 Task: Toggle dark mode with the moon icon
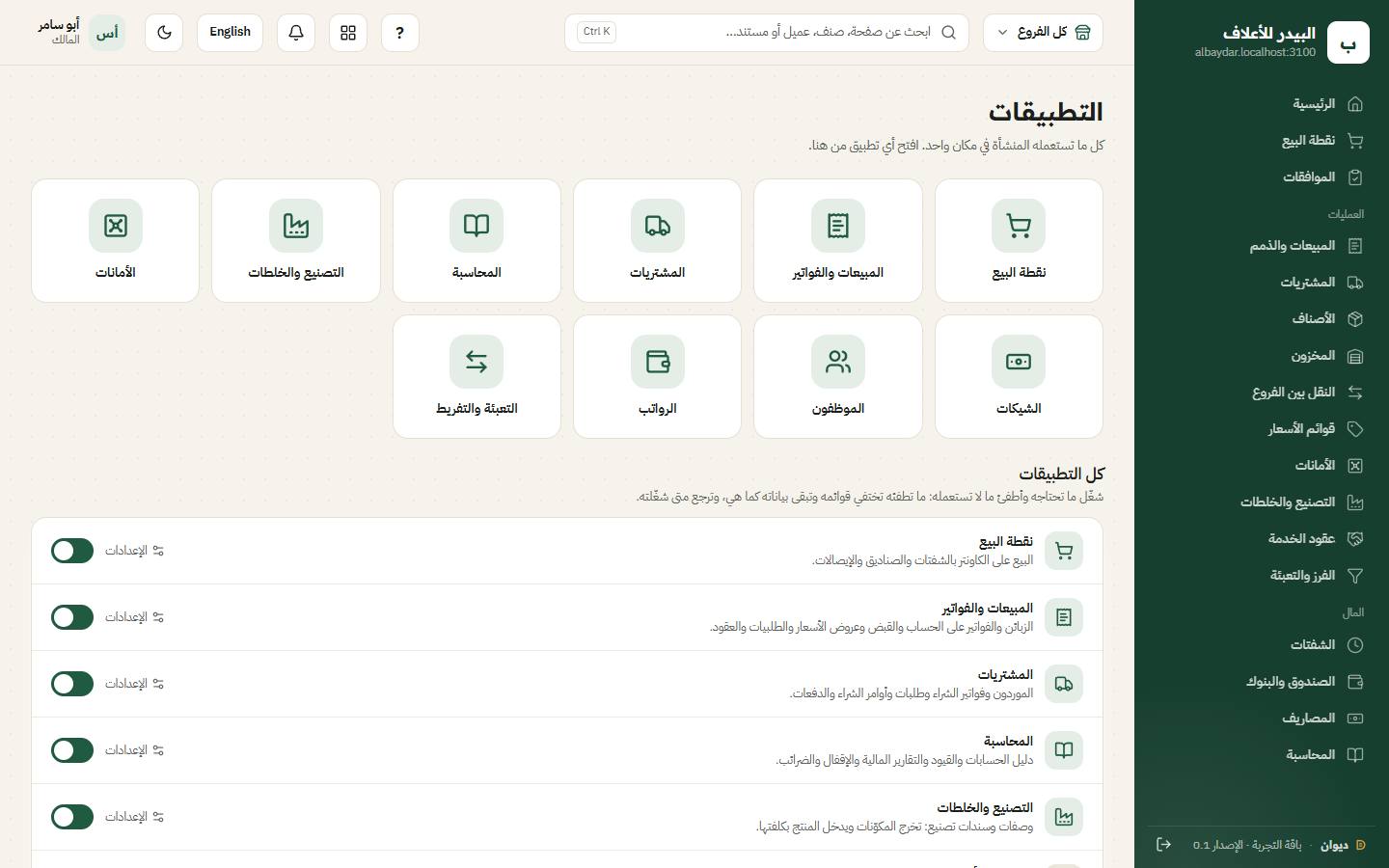[164, 33]
